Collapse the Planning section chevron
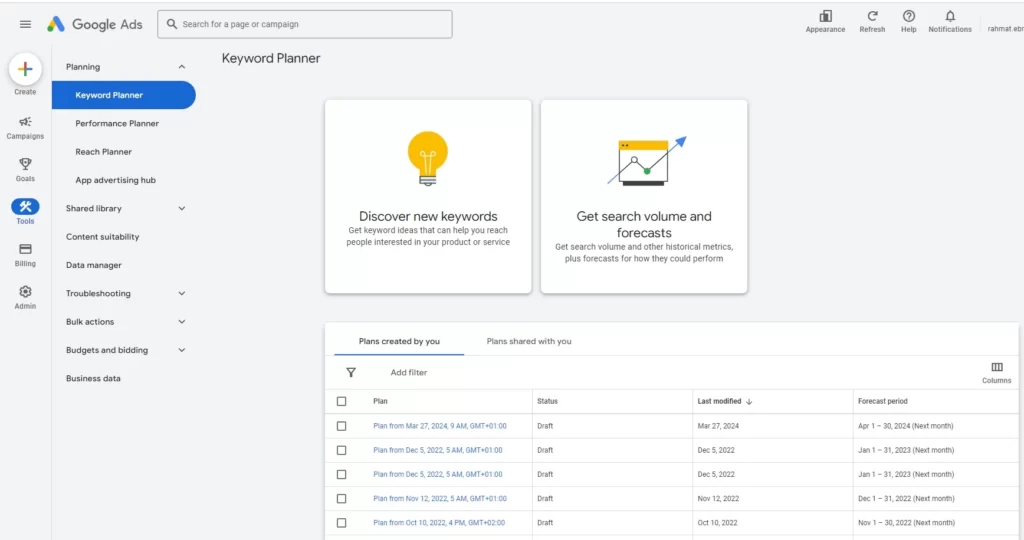Screen dimensions: 1024x540 182,67
